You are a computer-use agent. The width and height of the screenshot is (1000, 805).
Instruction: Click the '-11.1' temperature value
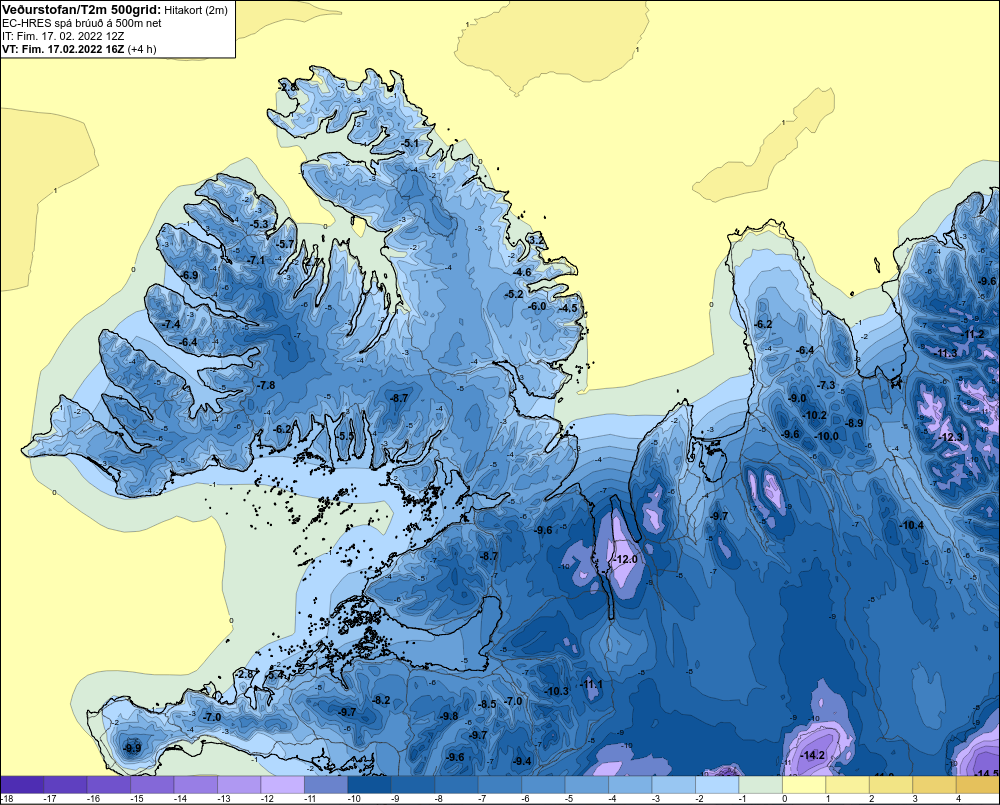coord(591,684)
